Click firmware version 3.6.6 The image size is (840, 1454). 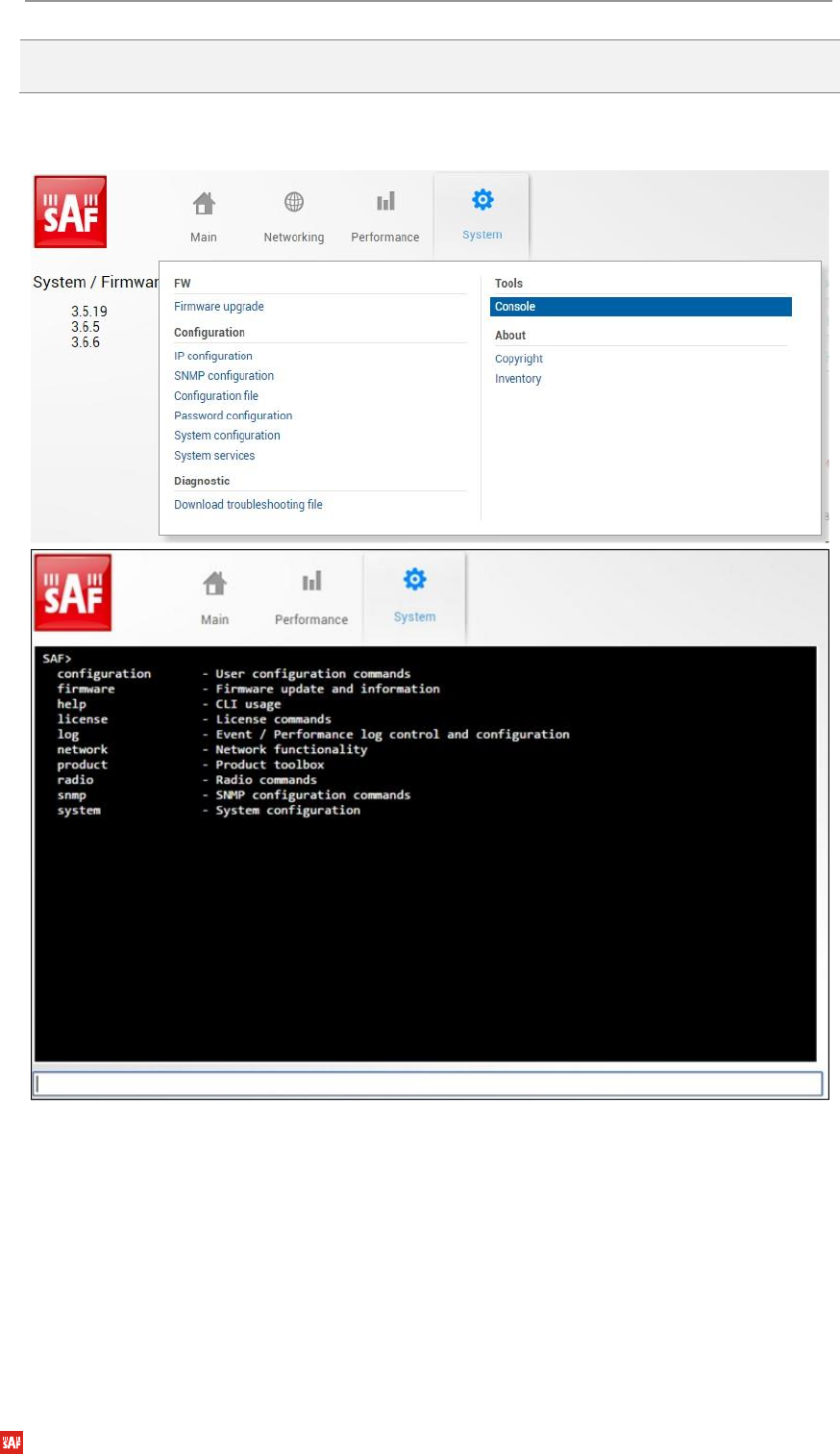(x=86, y=342)
